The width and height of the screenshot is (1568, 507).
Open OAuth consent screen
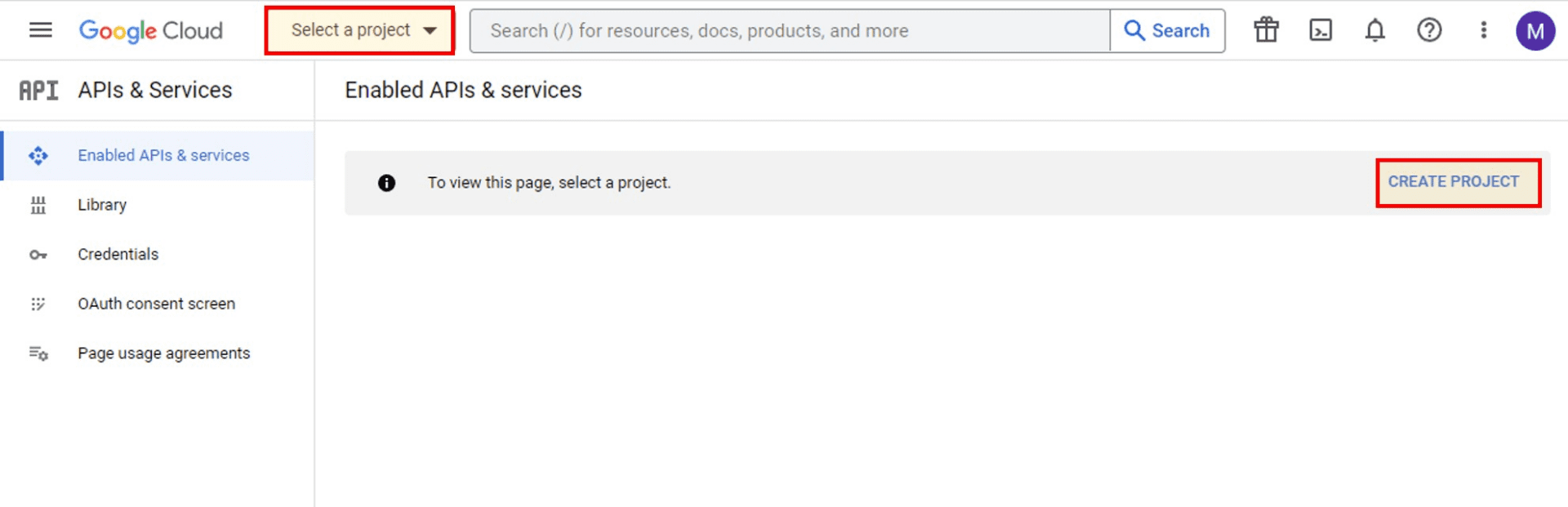158,304
